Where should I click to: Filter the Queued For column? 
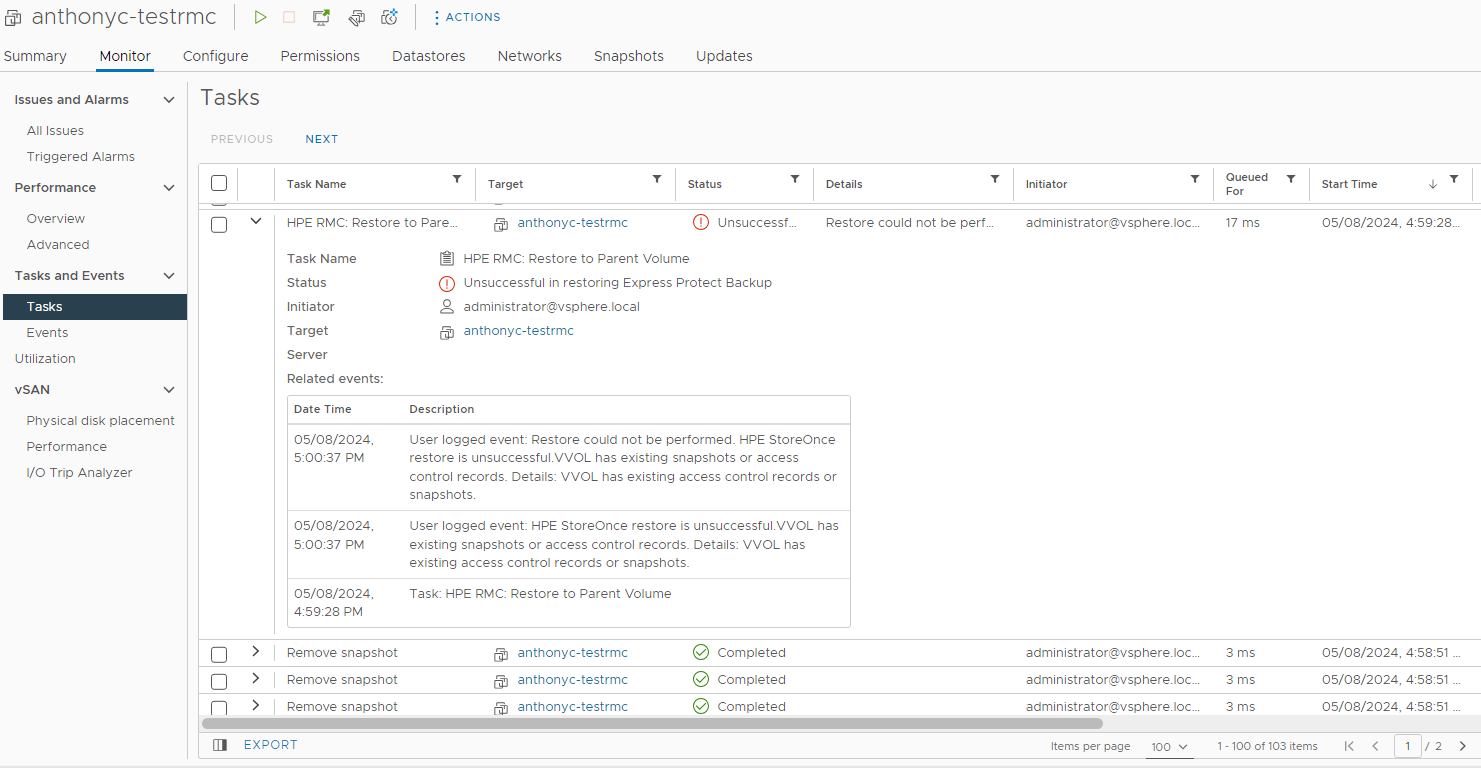click(x=1291, y=179)
